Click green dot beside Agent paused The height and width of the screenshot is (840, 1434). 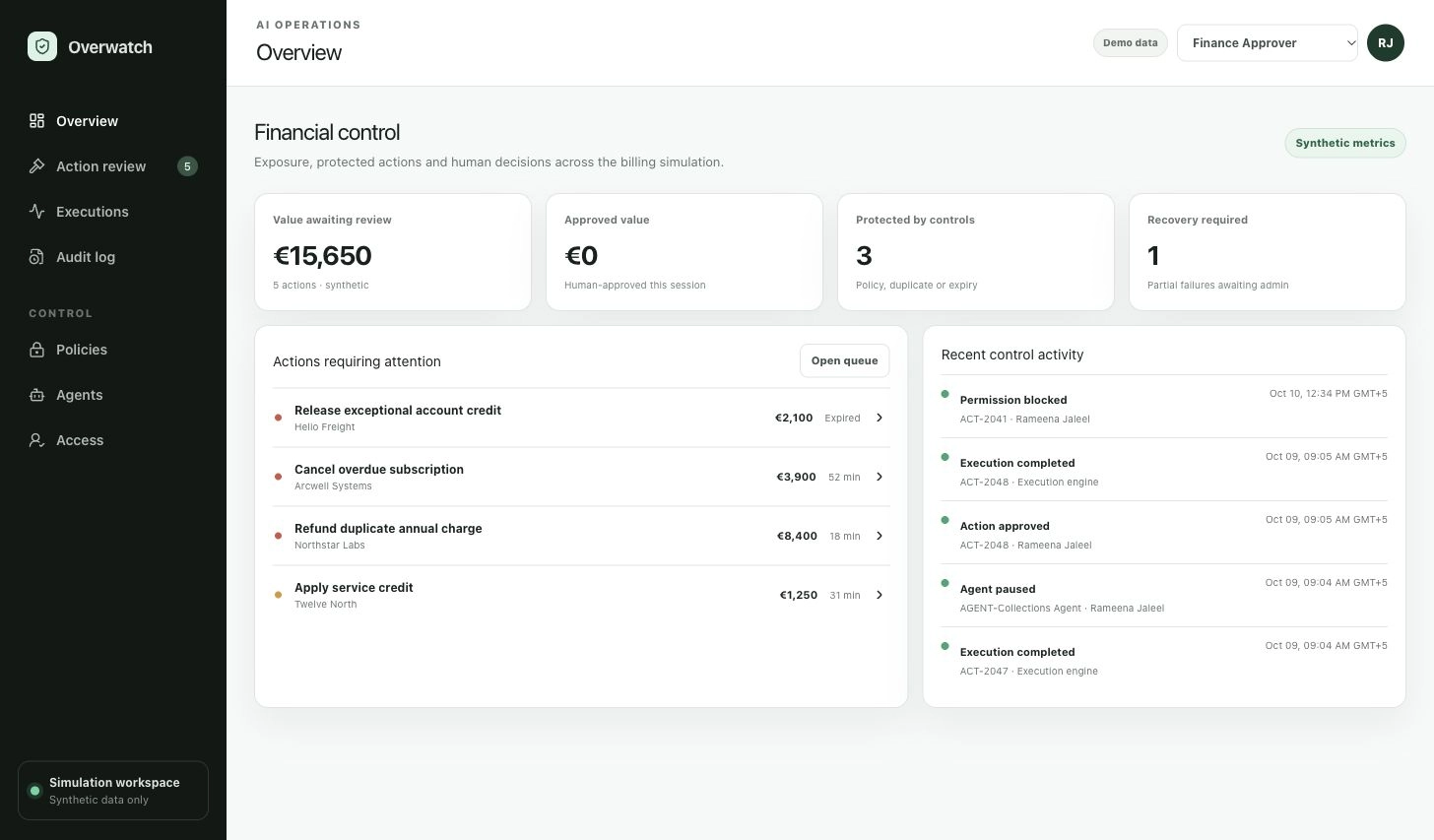tap(945, 583)
